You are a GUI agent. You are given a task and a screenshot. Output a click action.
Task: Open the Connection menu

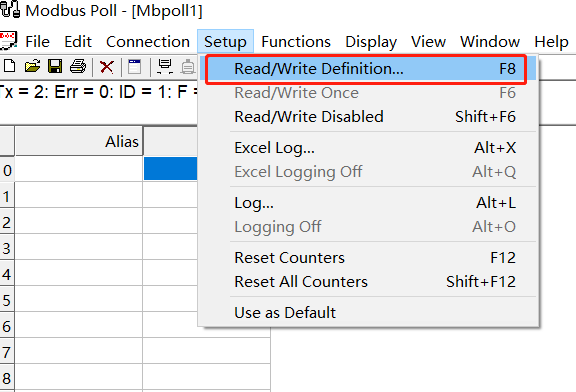(x=148, y=42)
